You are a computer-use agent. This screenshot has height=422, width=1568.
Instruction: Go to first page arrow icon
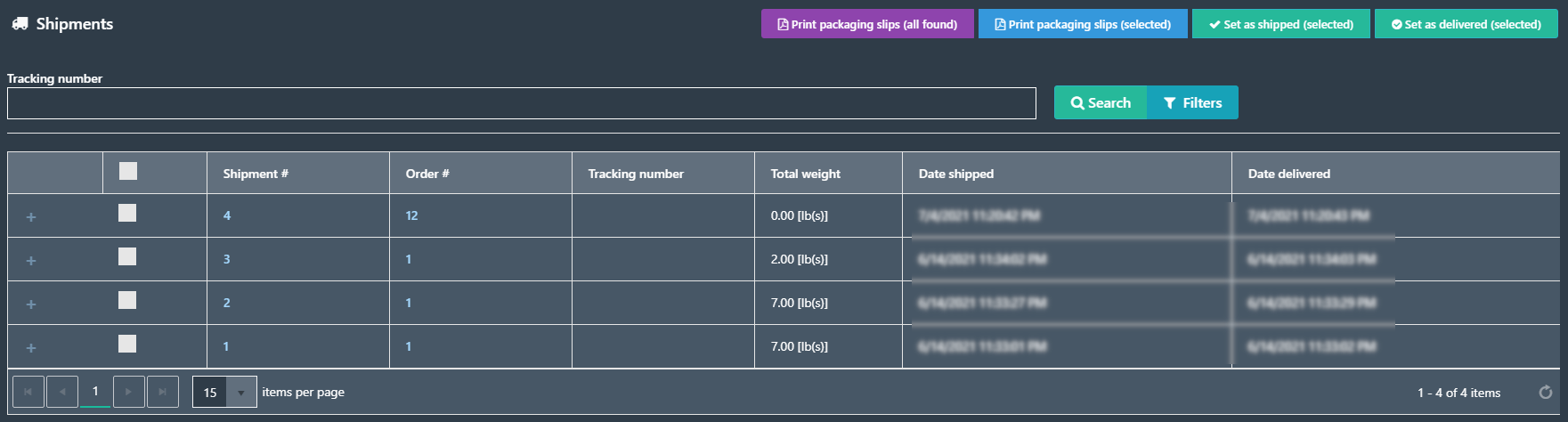28,392
